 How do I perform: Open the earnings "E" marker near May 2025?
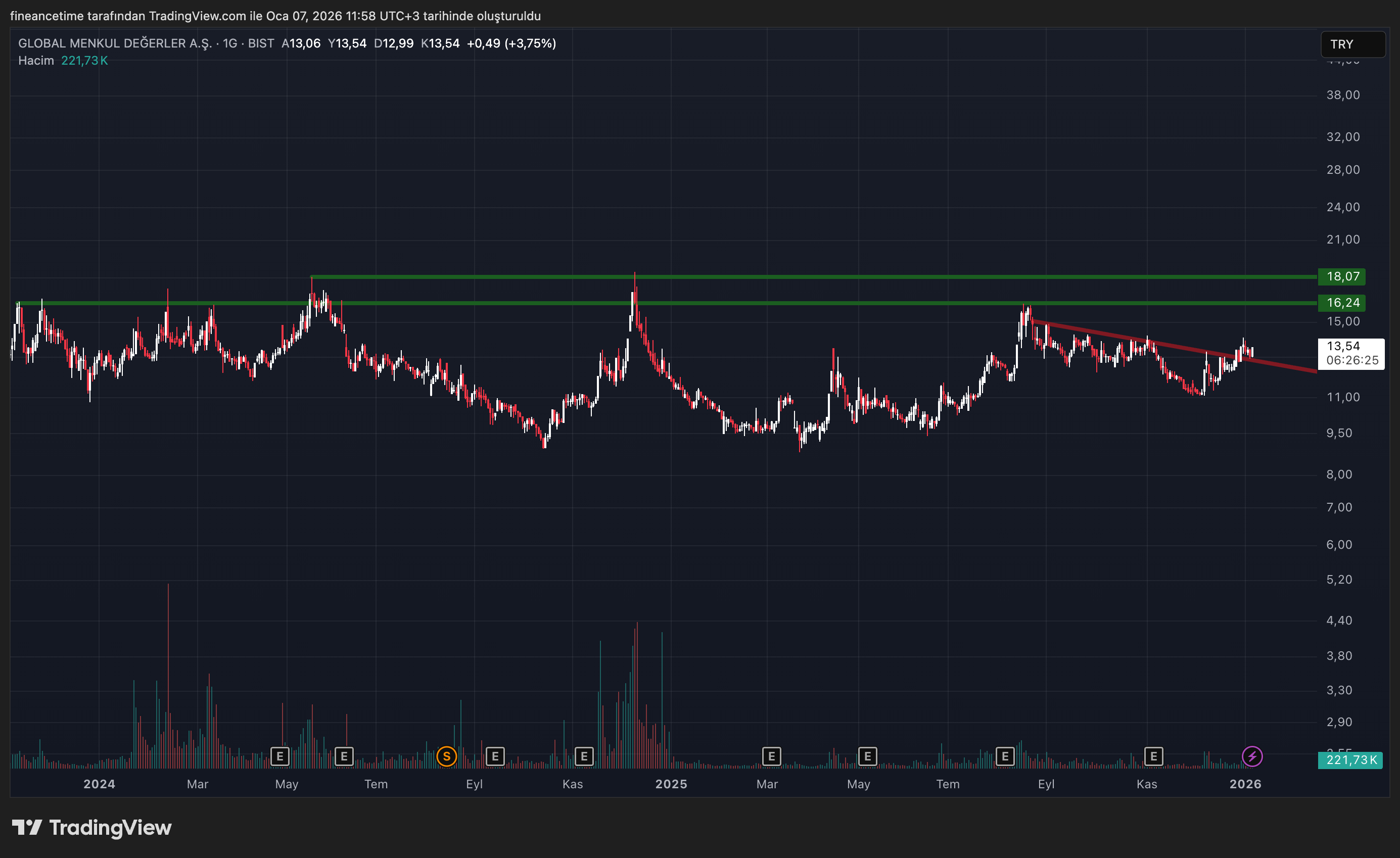pyautogui.click(x=867, y=756)
